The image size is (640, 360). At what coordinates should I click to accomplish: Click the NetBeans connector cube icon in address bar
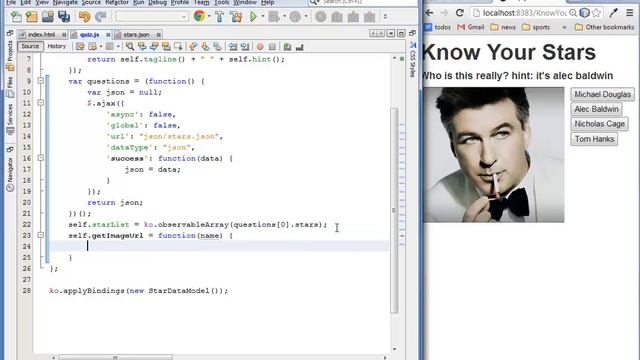click(584, 13)
